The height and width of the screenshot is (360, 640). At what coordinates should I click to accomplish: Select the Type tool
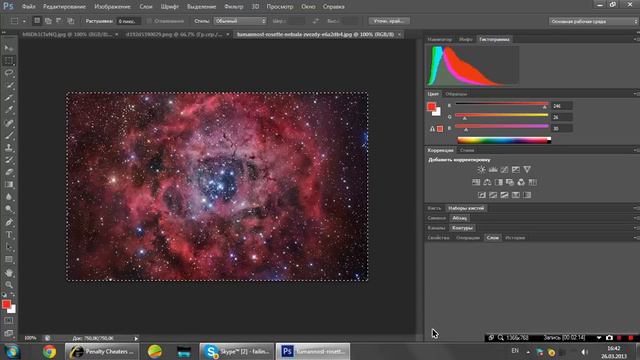click(x=9, y=235)
